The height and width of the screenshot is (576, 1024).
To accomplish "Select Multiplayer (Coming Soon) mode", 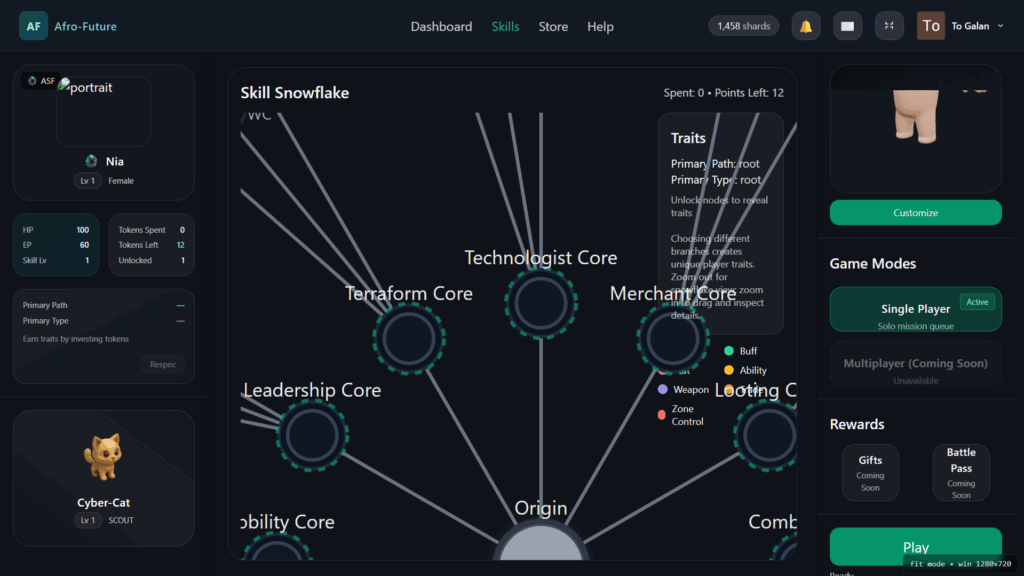I will tap(915, 364).
